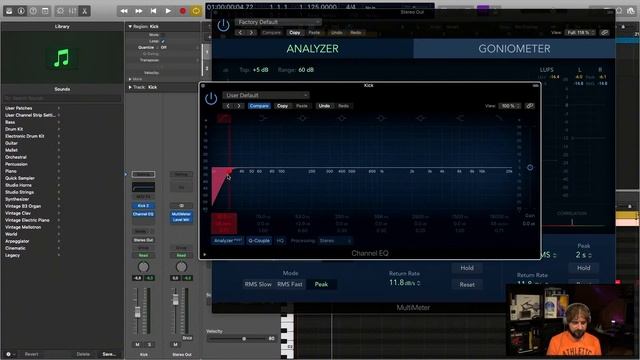Open Quick Help question mark icon
Screen dimensions: 640x360
click(33, 11)
